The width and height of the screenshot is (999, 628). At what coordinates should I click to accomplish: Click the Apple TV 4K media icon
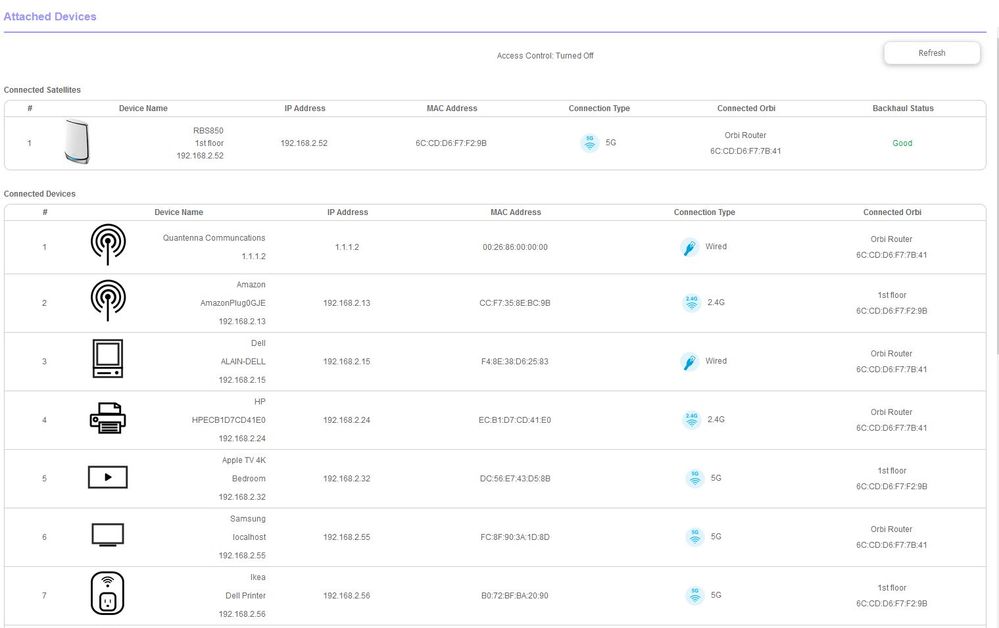108,477
